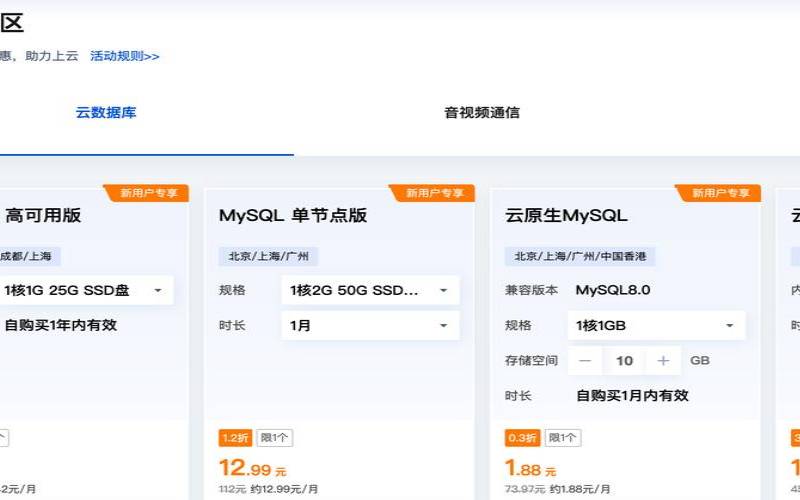The height and width of the screenshot is (500, 800).
Task: Click the MySQL8.0 compatible version value
Action: [613, 290]
